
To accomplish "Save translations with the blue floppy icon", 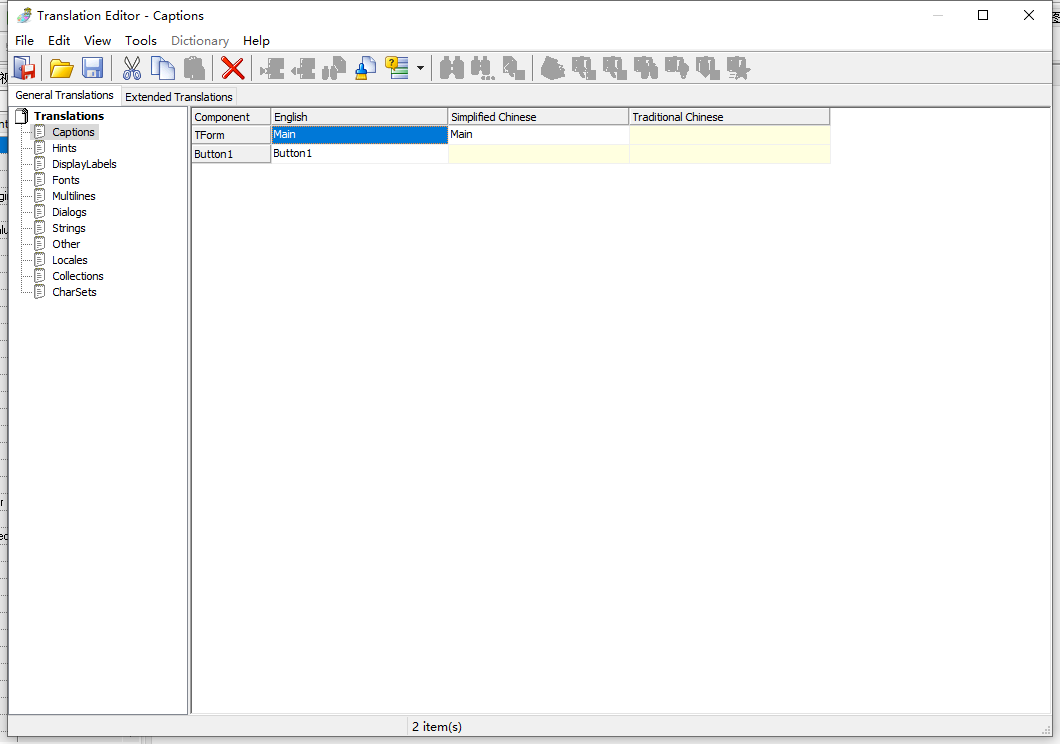I will [93, 68].
